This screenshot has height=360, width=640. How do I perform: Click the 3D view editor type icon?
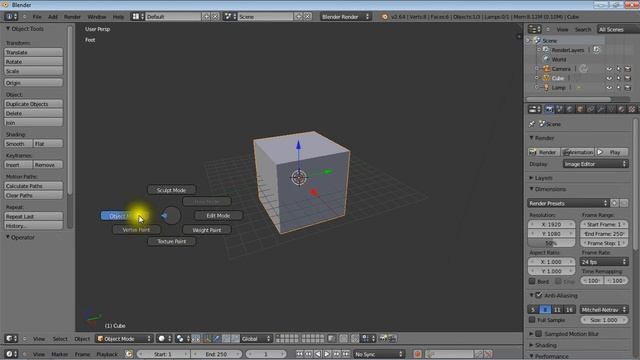click(11, 338)
